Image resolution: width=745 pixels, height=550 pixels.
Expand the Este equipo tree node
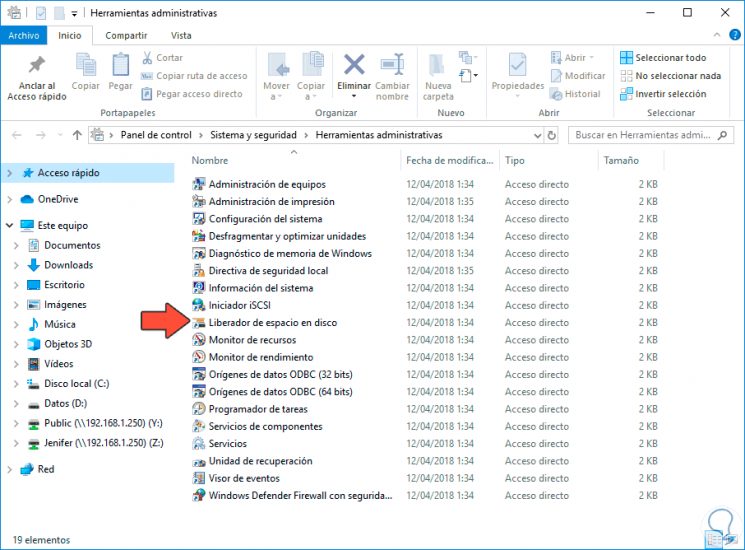coord(9,226)
